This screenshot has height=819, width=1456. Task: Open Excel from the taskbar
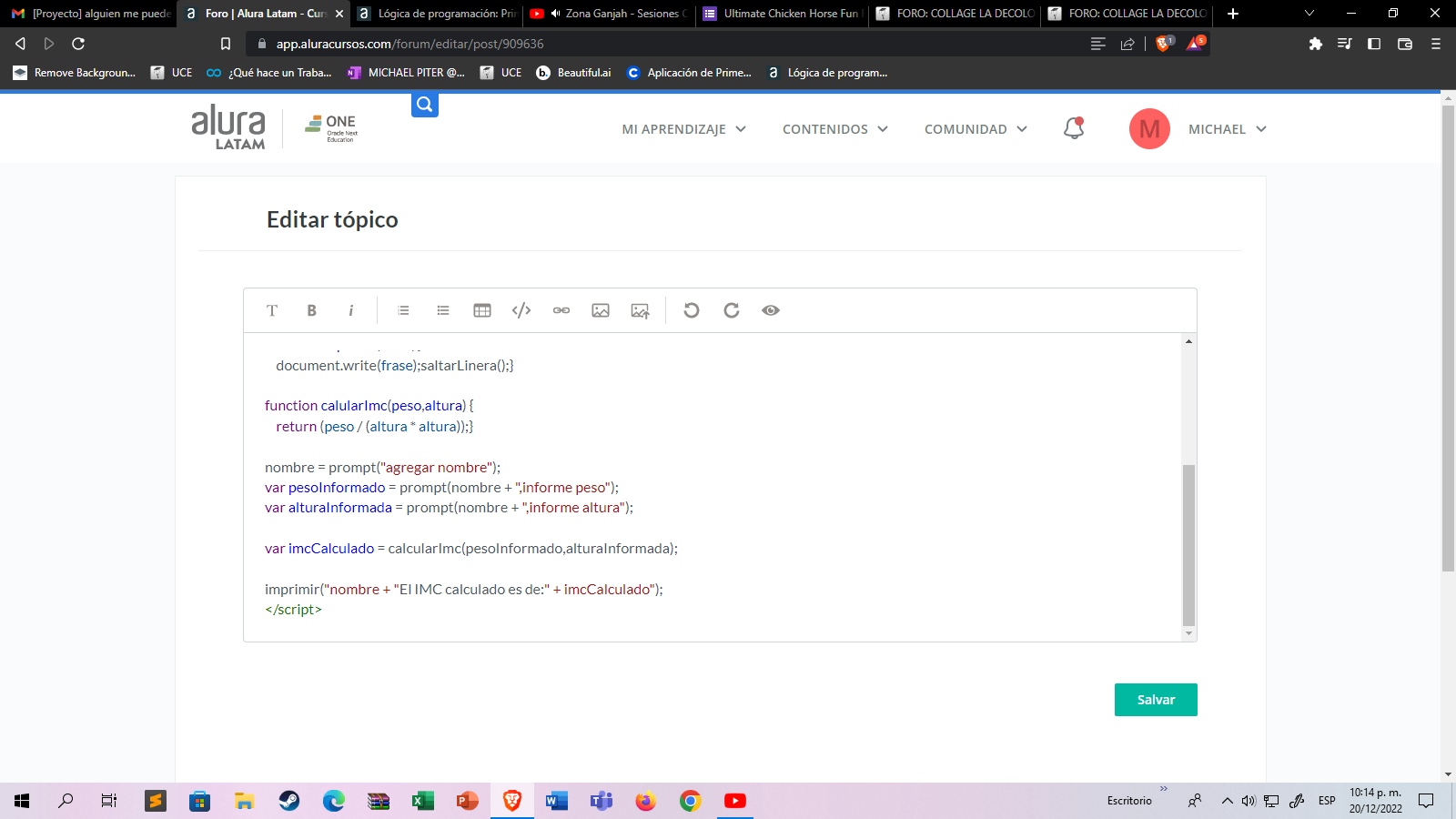[423, 801]
